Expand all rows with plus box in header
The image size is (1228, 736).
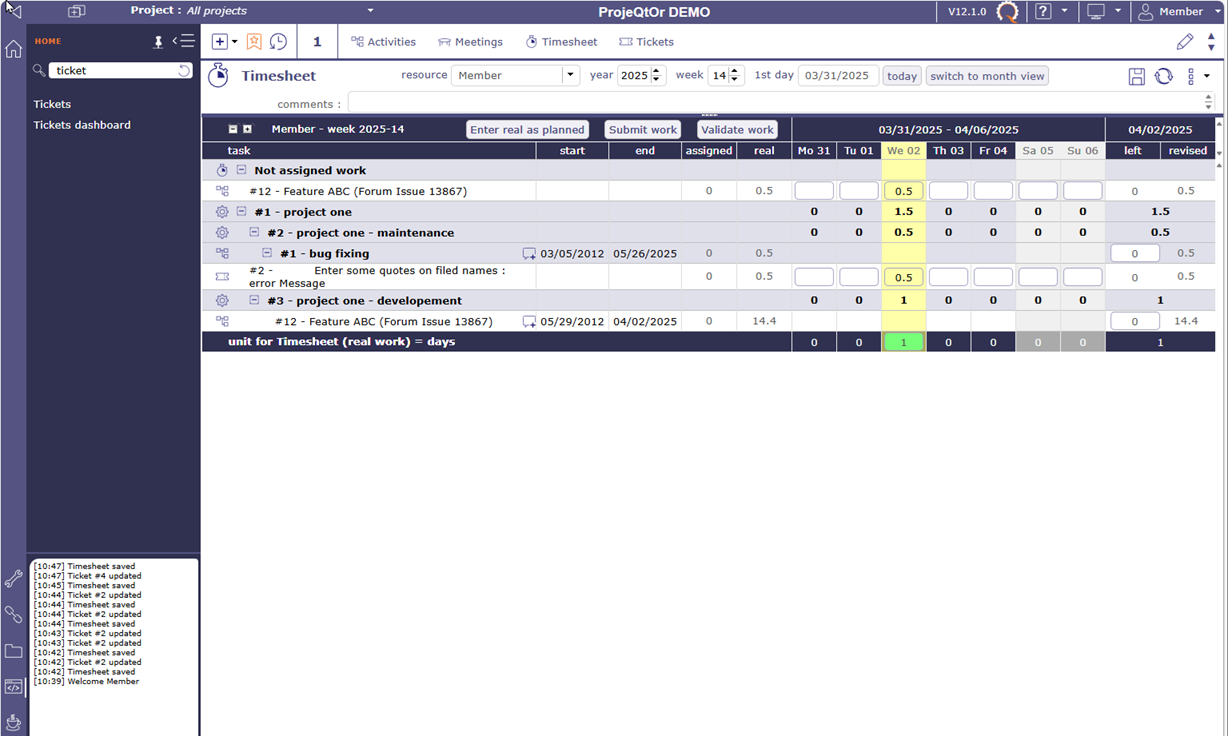tap(248, 129)
